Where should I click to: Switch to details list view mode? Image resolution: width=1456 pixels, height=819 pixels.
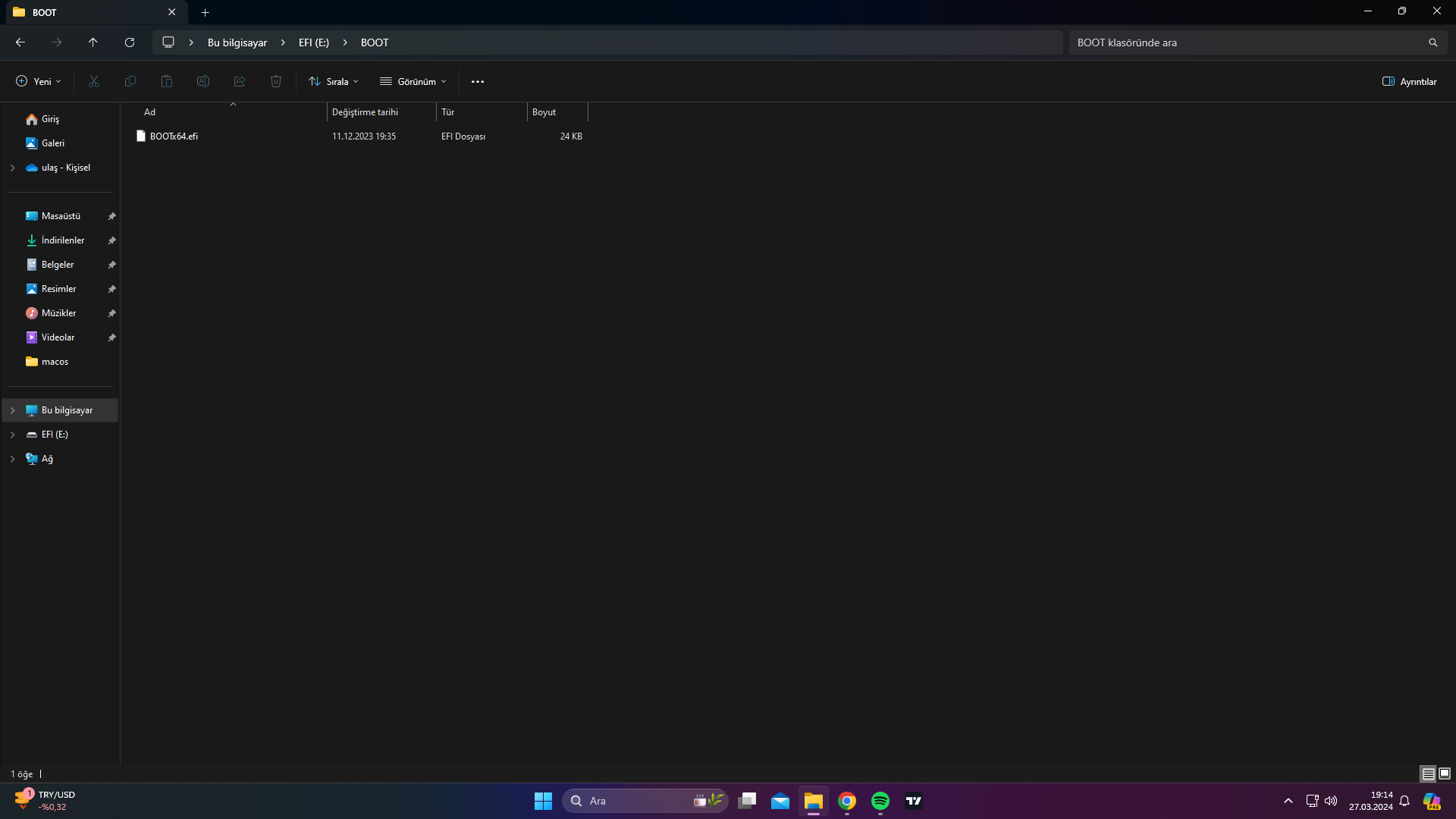1428,773
